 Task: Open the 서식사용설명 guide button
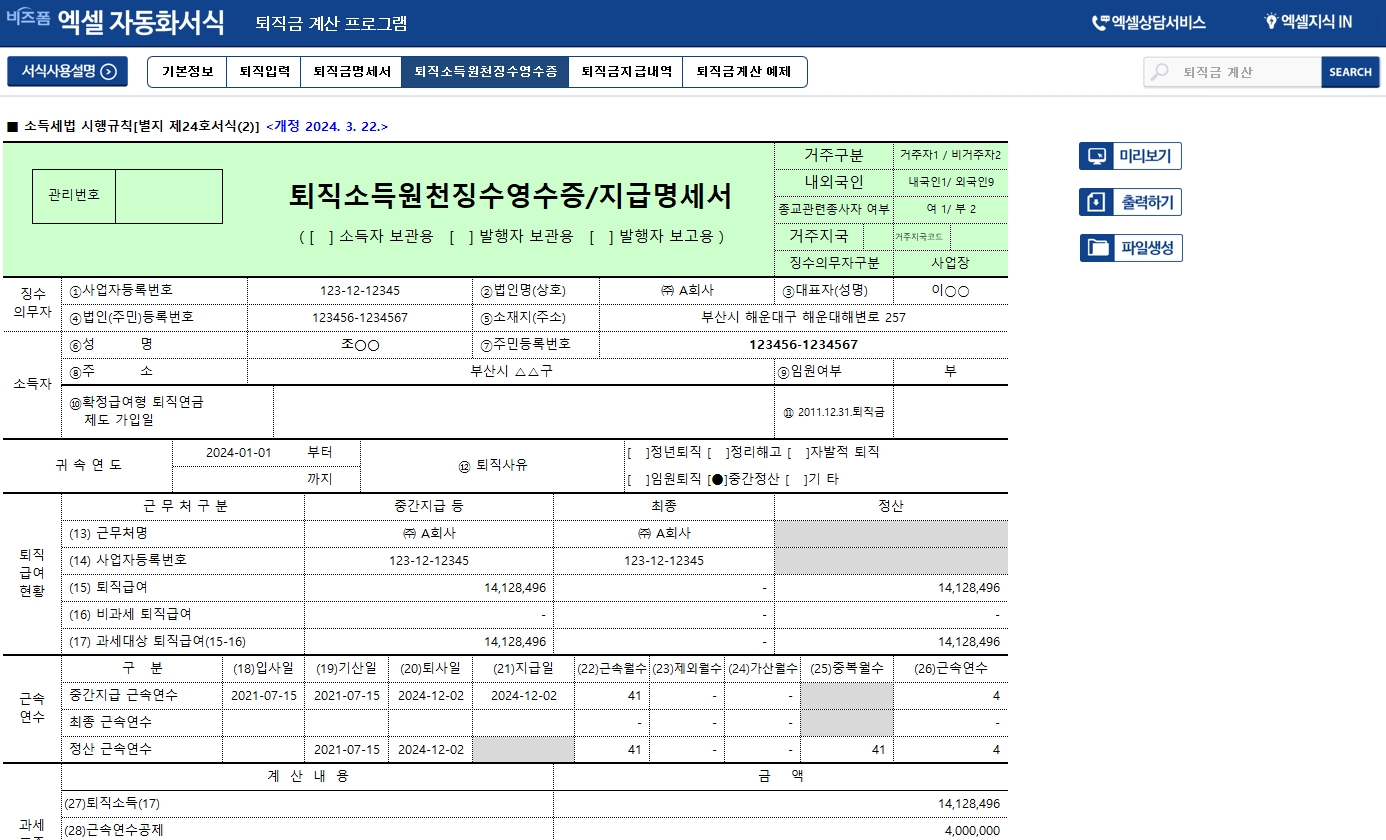(x=68, y=71)
